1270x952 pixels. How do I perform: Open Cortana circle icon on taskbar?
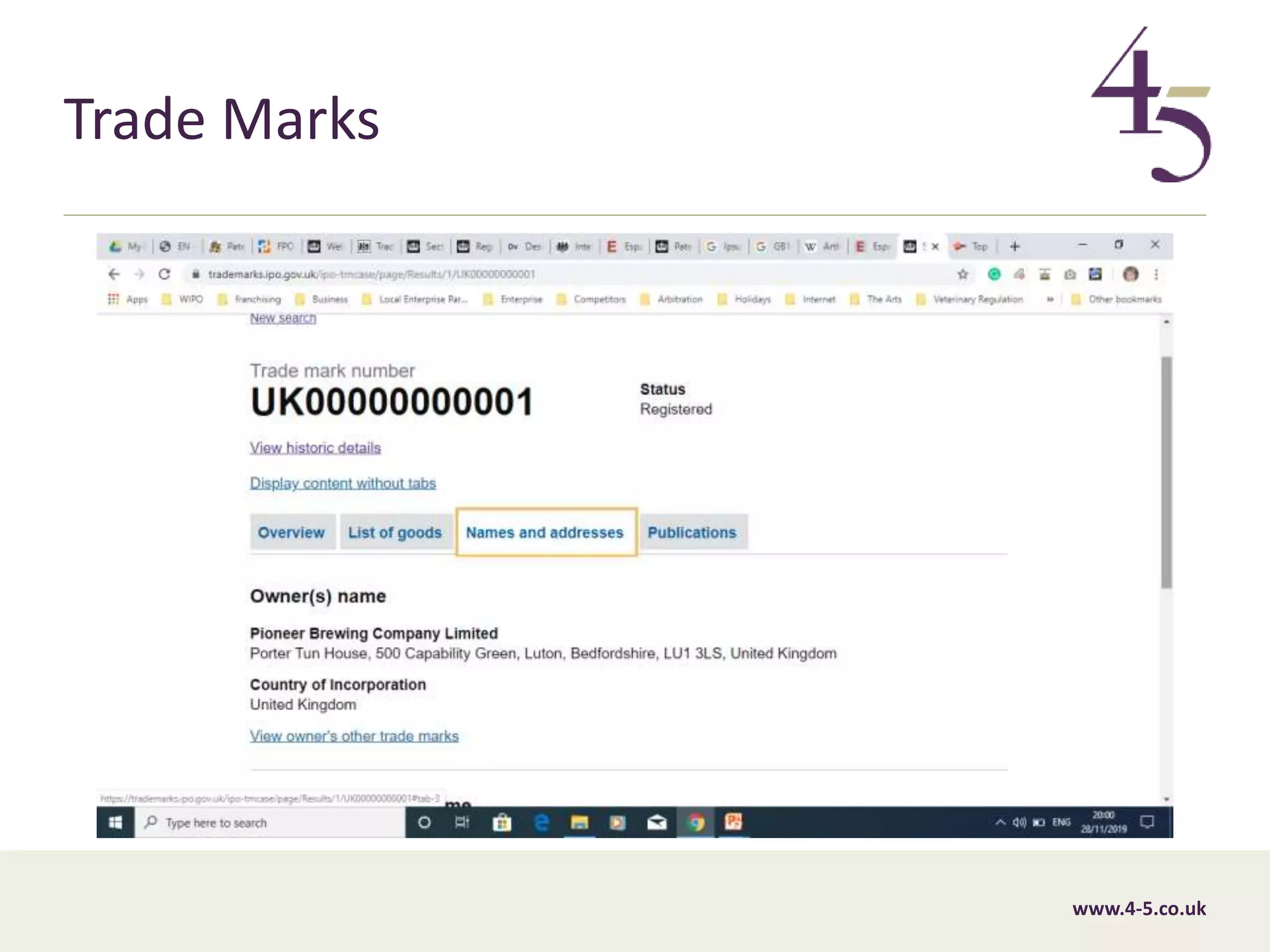(x=424, y=822)
